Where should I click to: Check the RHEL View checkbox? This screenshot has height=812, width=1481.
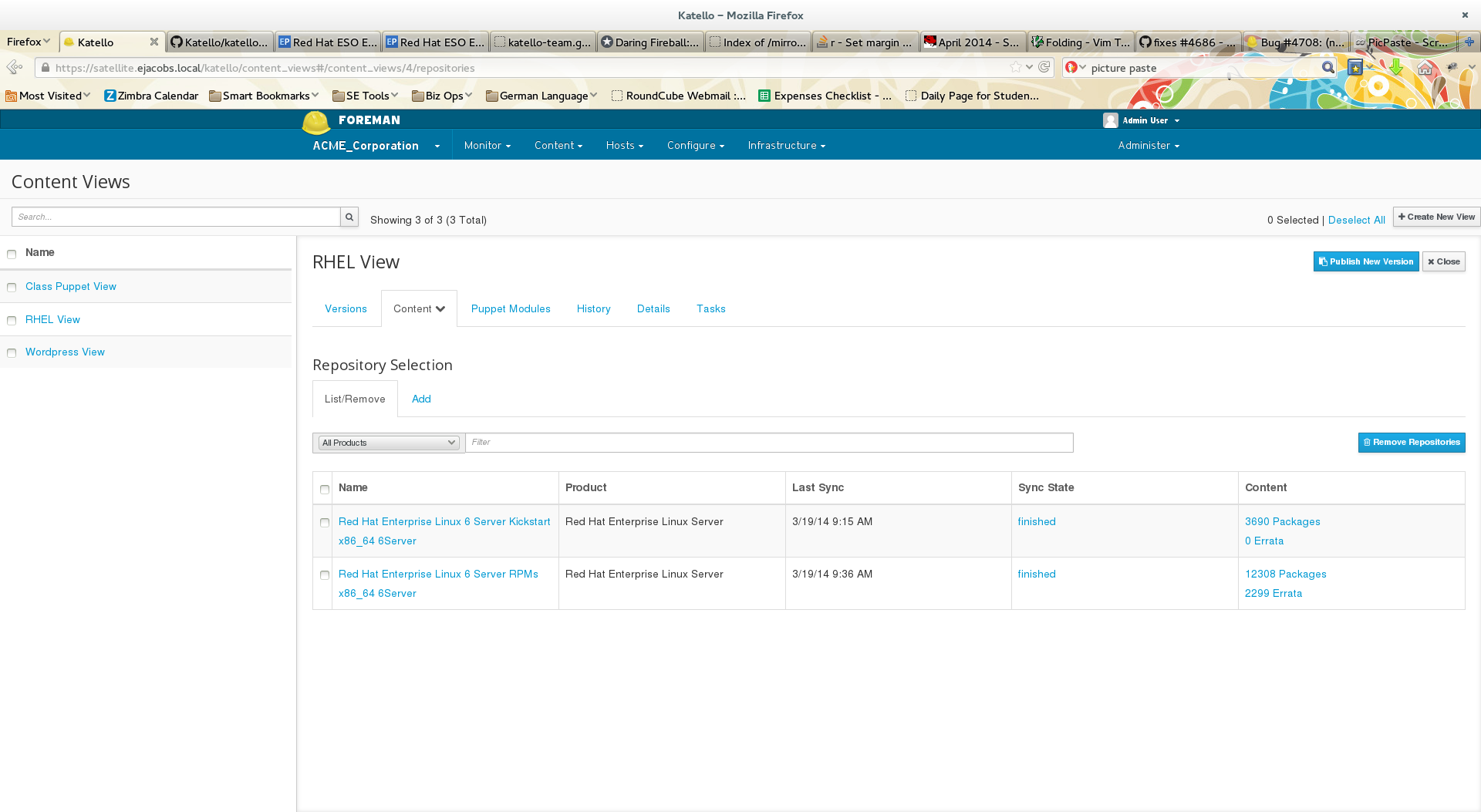(x=12, y=320)
